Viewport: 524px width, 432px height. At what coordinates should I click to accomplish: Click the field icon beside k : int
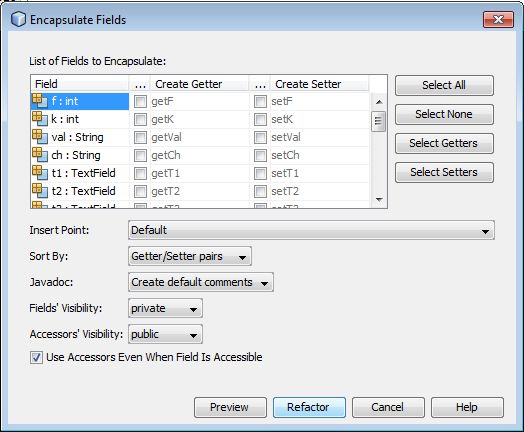40,119
